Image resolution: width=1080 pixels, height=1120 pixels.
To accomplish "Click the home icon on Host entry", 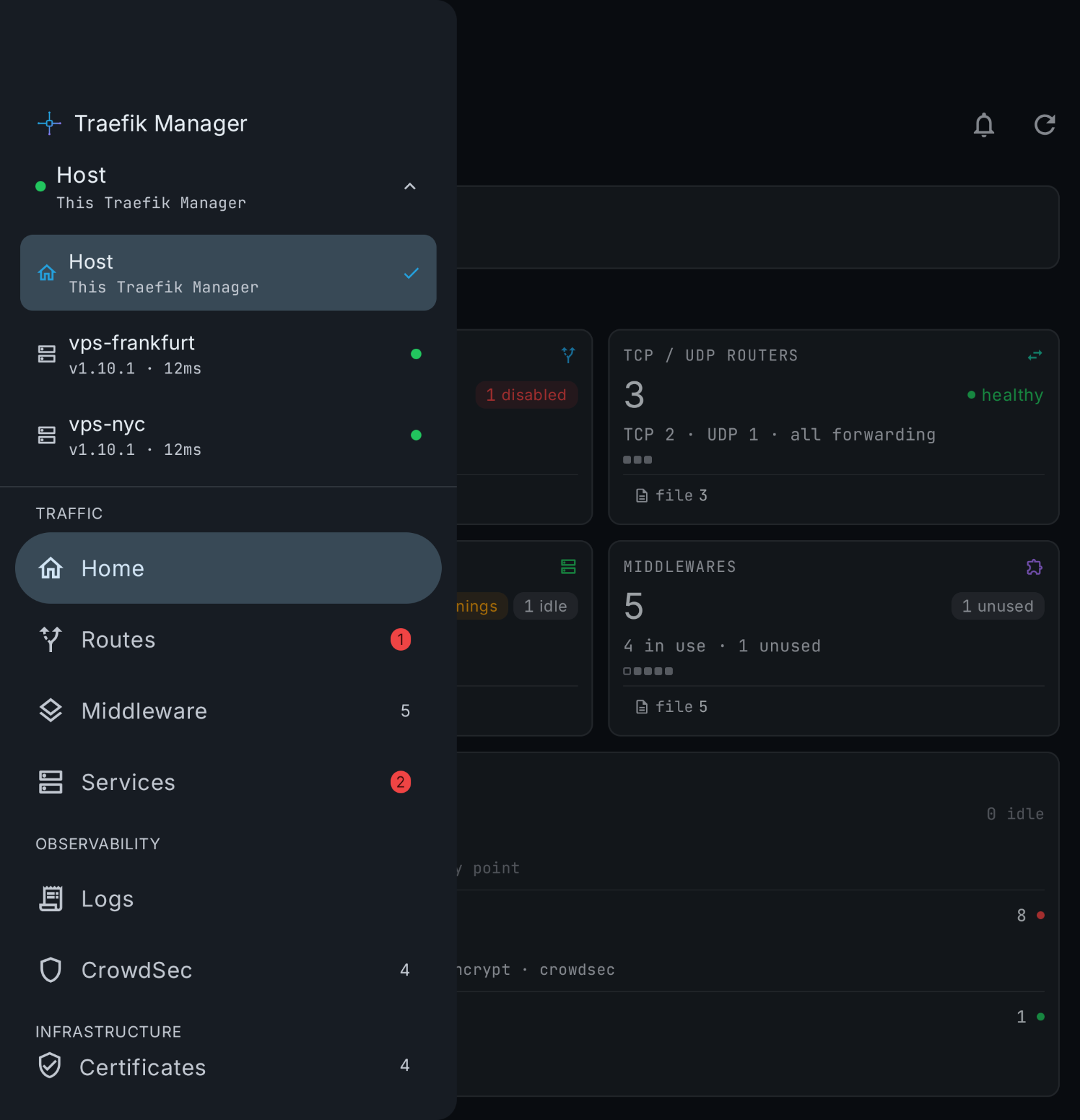I will tap(47, 273).
